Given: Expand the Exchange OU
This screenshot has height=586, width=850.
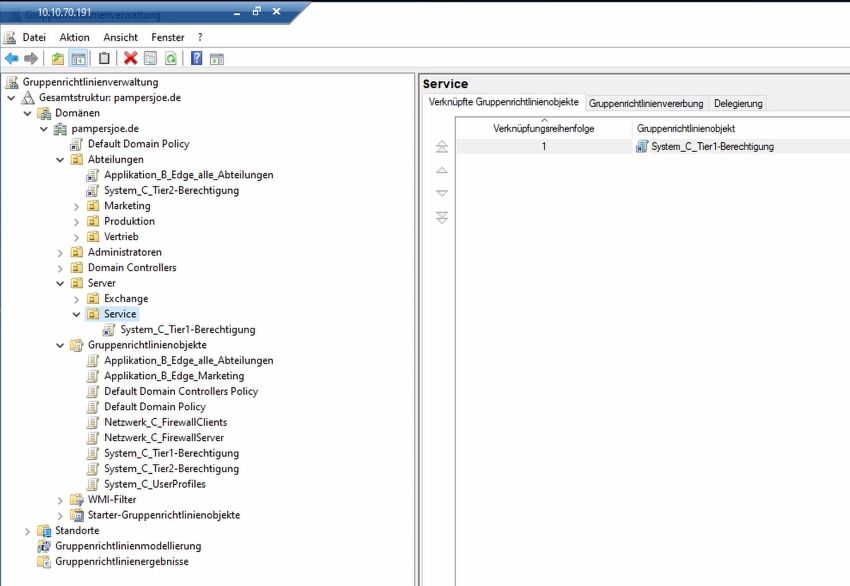Looking at the screenshot, I should (x=76, y=299).
